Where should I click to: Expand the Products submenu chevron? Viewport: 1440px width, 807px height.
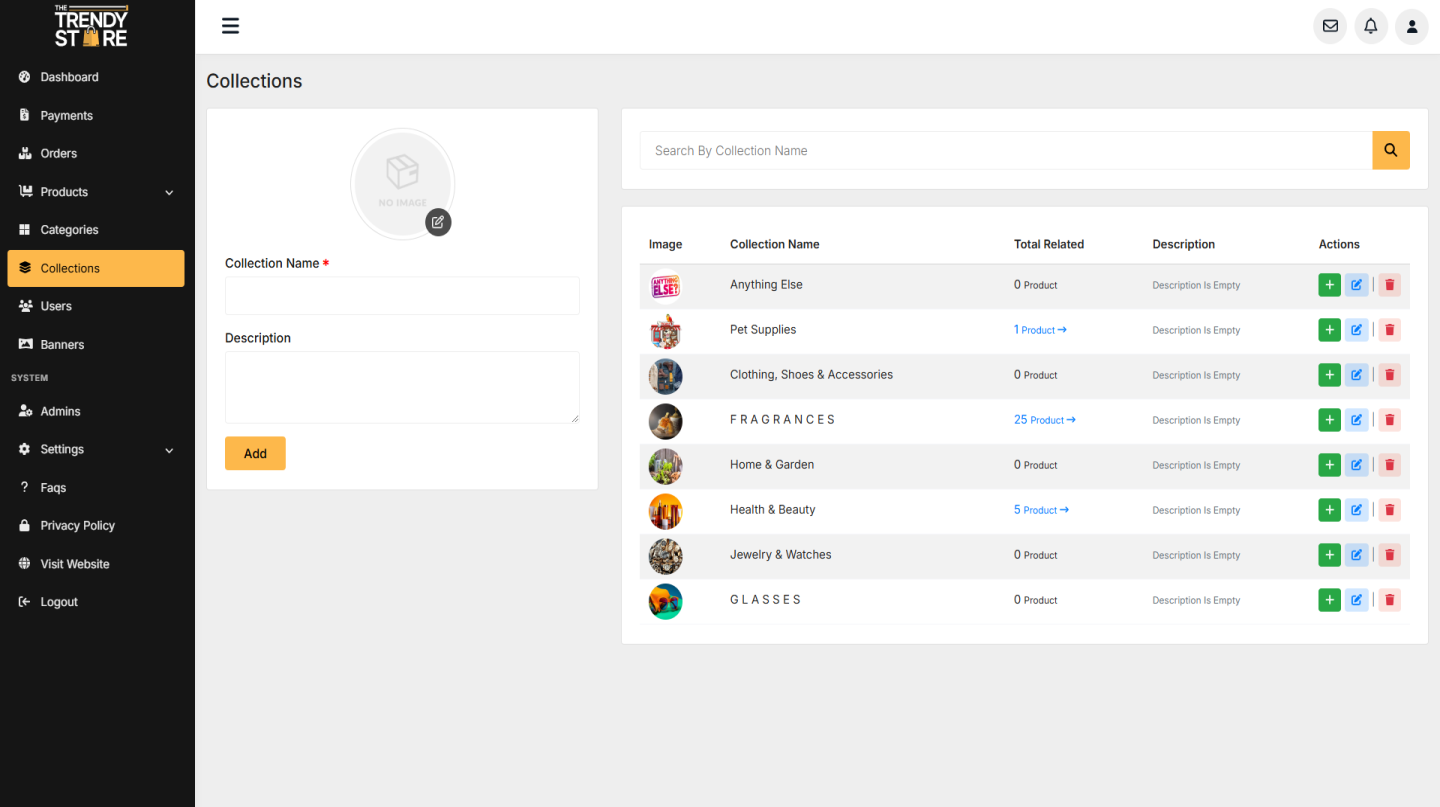point(169,192)
